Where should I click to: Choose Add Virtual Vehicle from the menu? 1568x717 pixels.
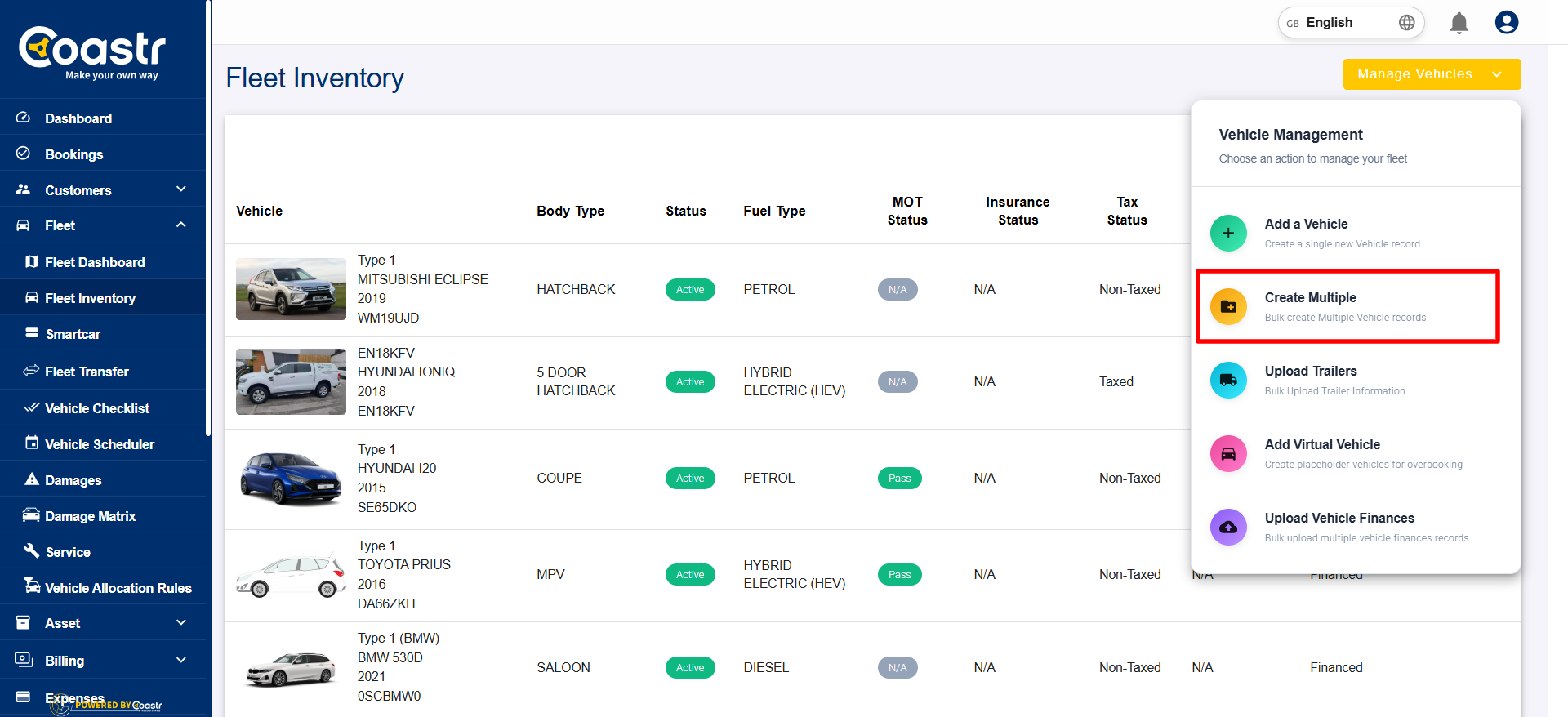(1356, 454)
